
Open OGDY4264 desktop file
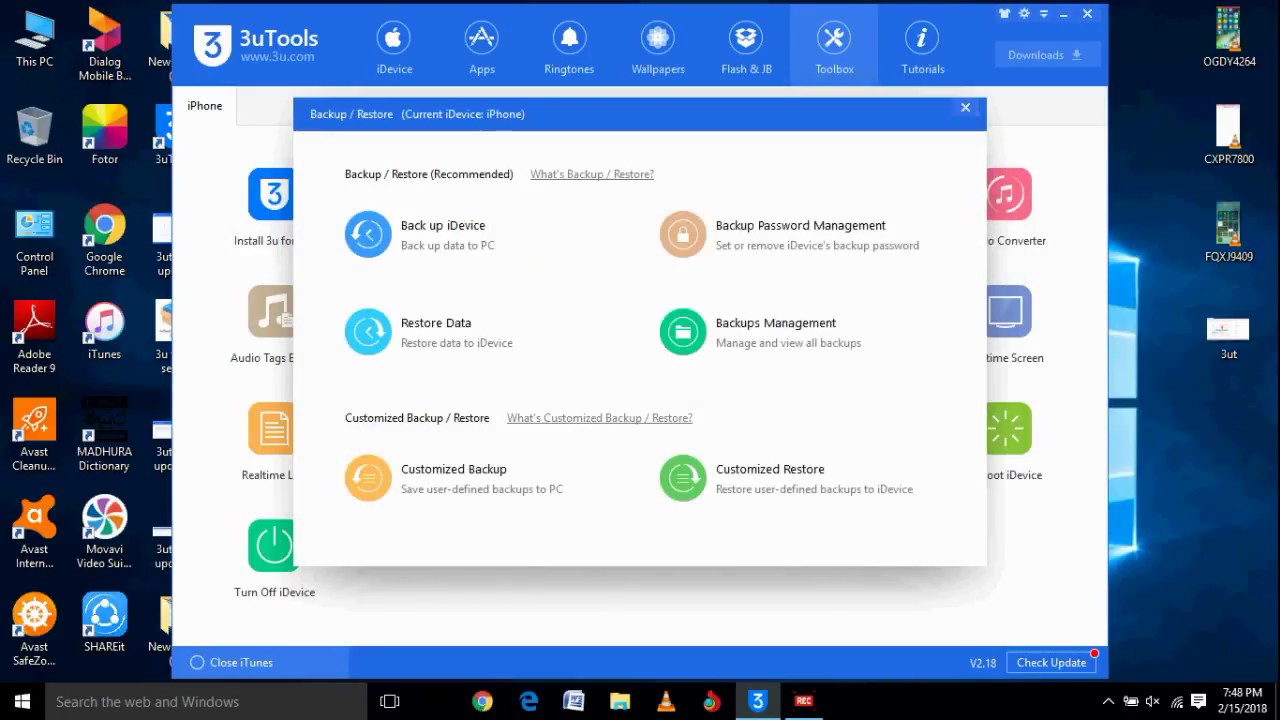click(x=1229, y=38)
